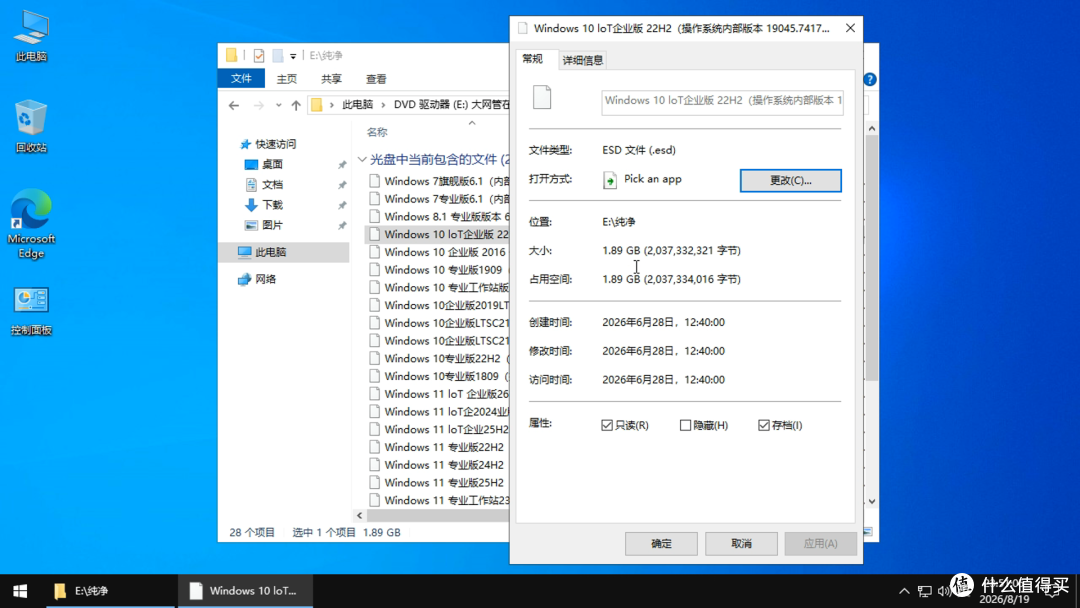Select Windows 11 专业版24H2 file
This screenshot has width=1080, height=608.
[444, 465]
